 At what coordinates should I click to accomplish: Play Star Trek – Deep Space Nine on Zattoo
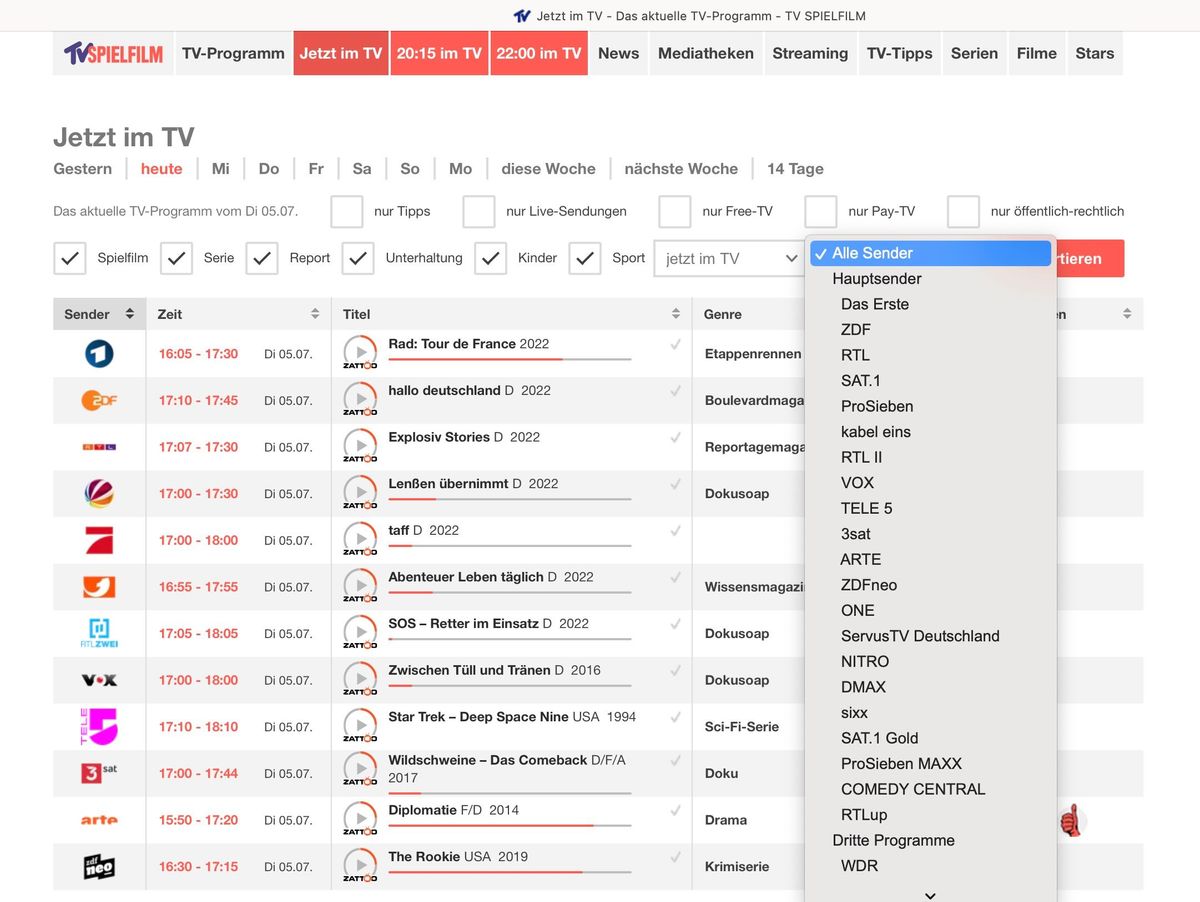(360, 727)
